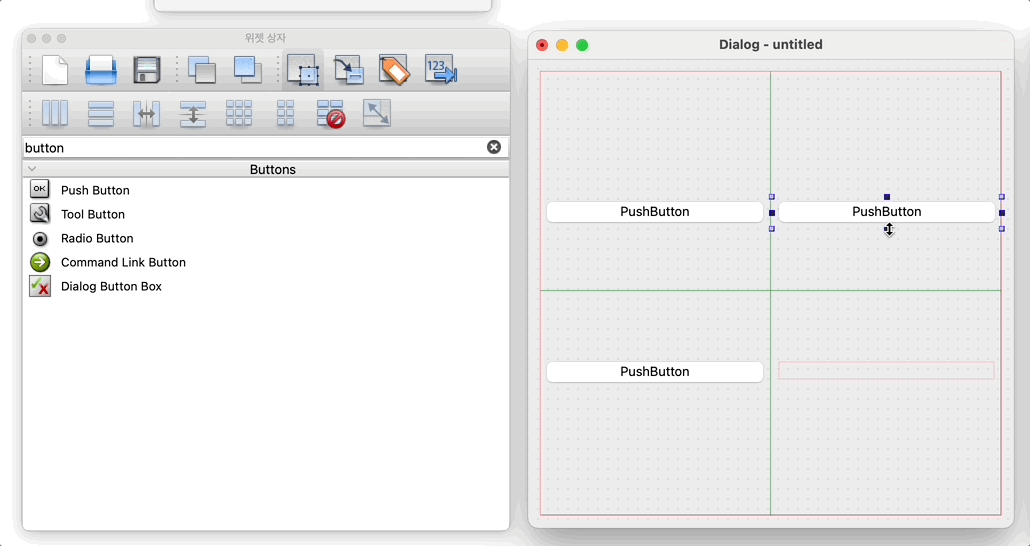This screenshot has width=1030, height=546.
Task: Click the Buttons category header label
Action: [x=273, y=170]
